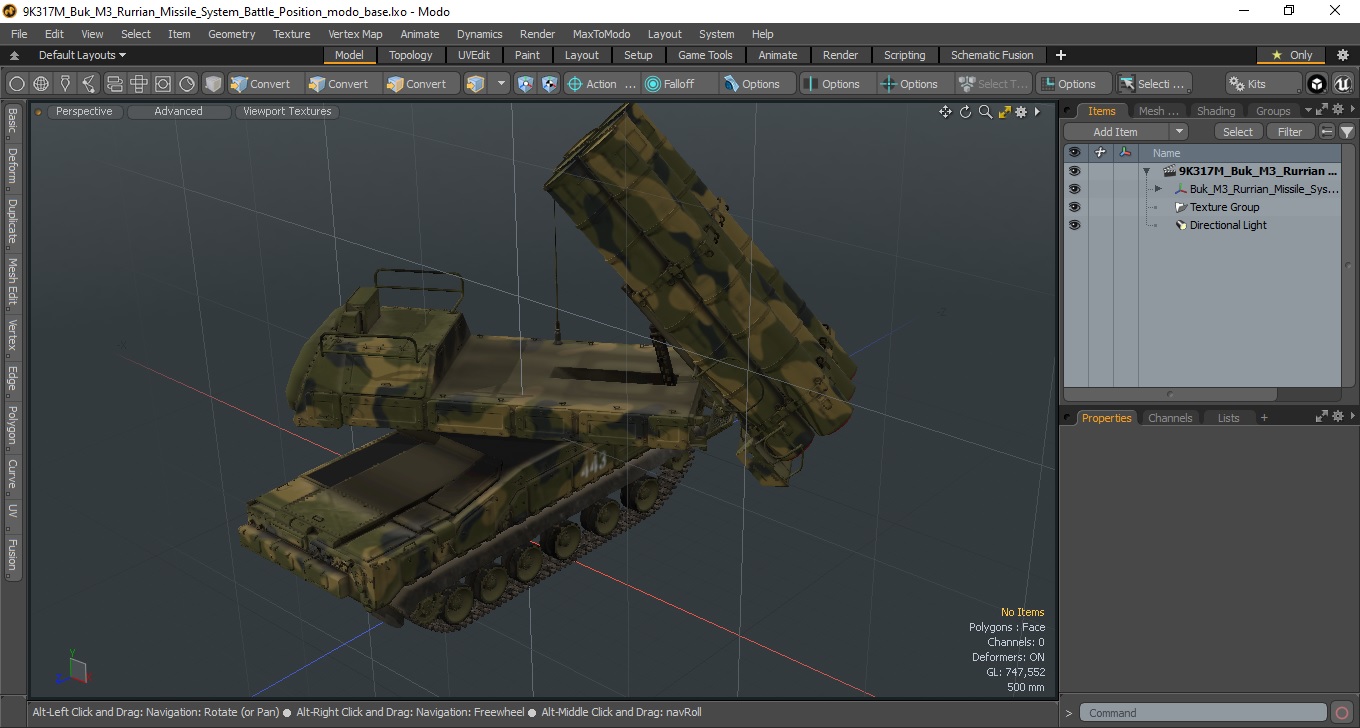Switch to the Shading panel tab
The width and height of the screenshot is (1360, 728).
pyautogui.click(x=1216, y=111)
